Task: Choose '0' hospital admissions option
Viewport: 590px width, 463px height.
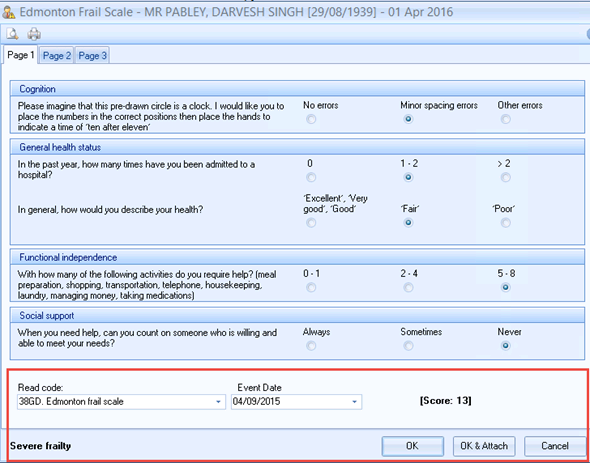Action: pyautogui.click(x=311, y=177)
